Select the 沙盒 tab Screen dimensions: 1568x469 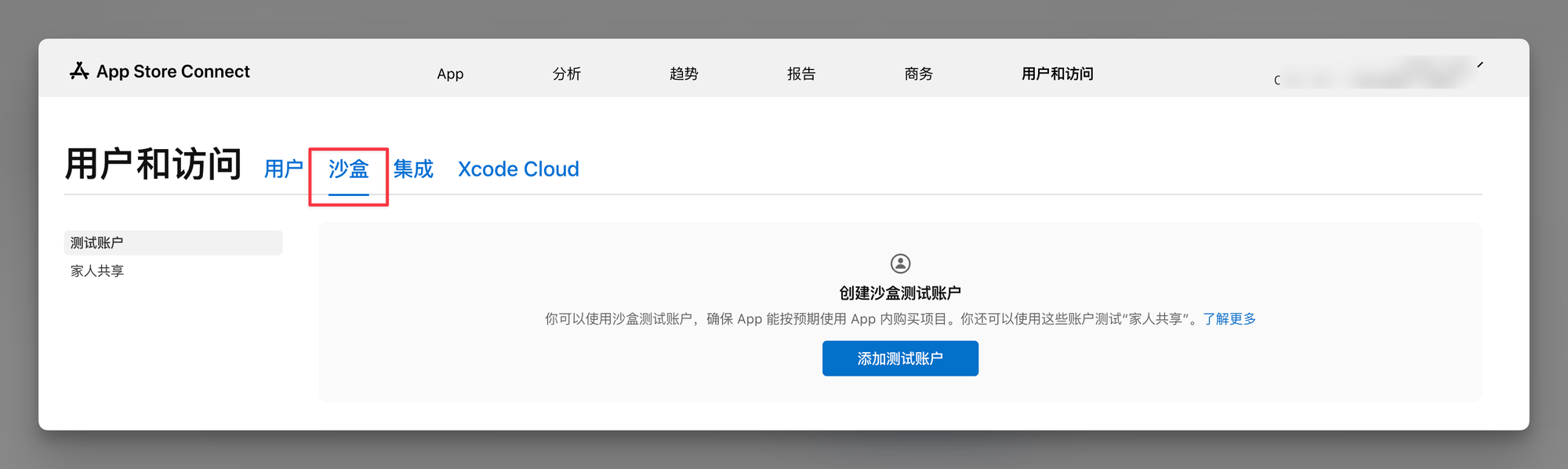click(348, 169)
